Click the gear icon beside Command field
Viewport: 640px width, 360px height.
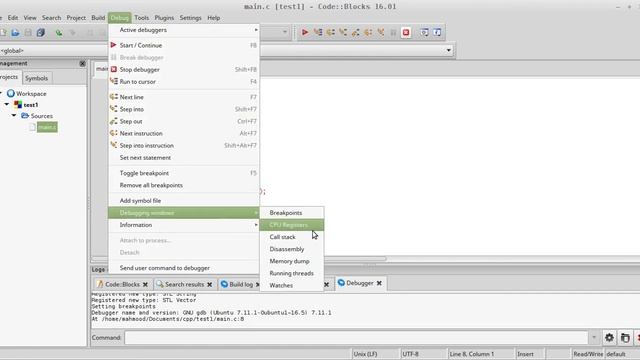[x=609, y=338]
